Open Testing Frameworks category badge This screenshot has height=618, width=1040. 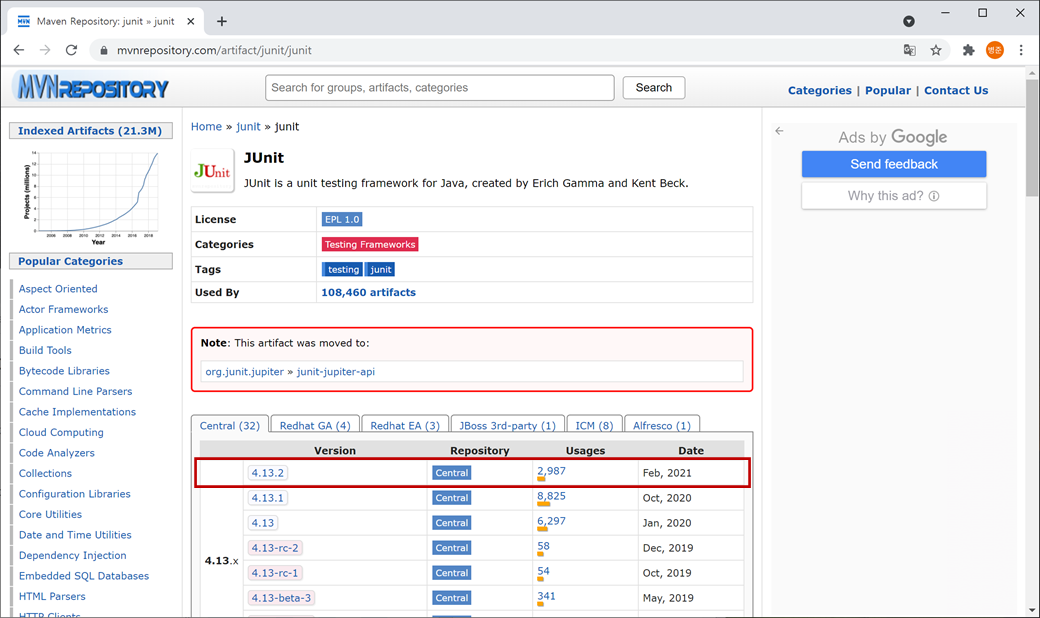(x=370, y=245)
